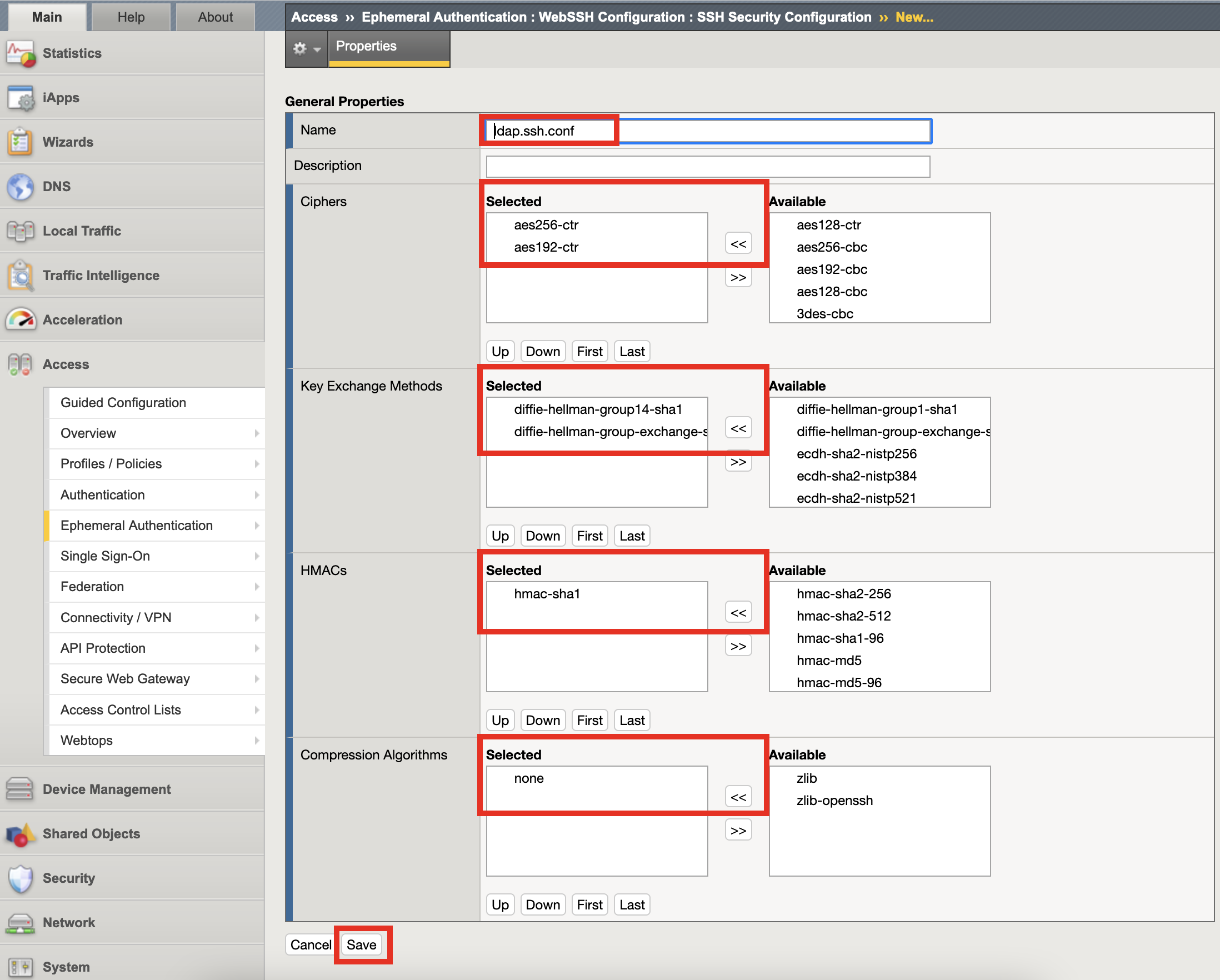The height and width of the screenshot is (980, 1220).
Task: Select diffie-hellman-group14-sha1 in selected list
Action: point(597,409)
